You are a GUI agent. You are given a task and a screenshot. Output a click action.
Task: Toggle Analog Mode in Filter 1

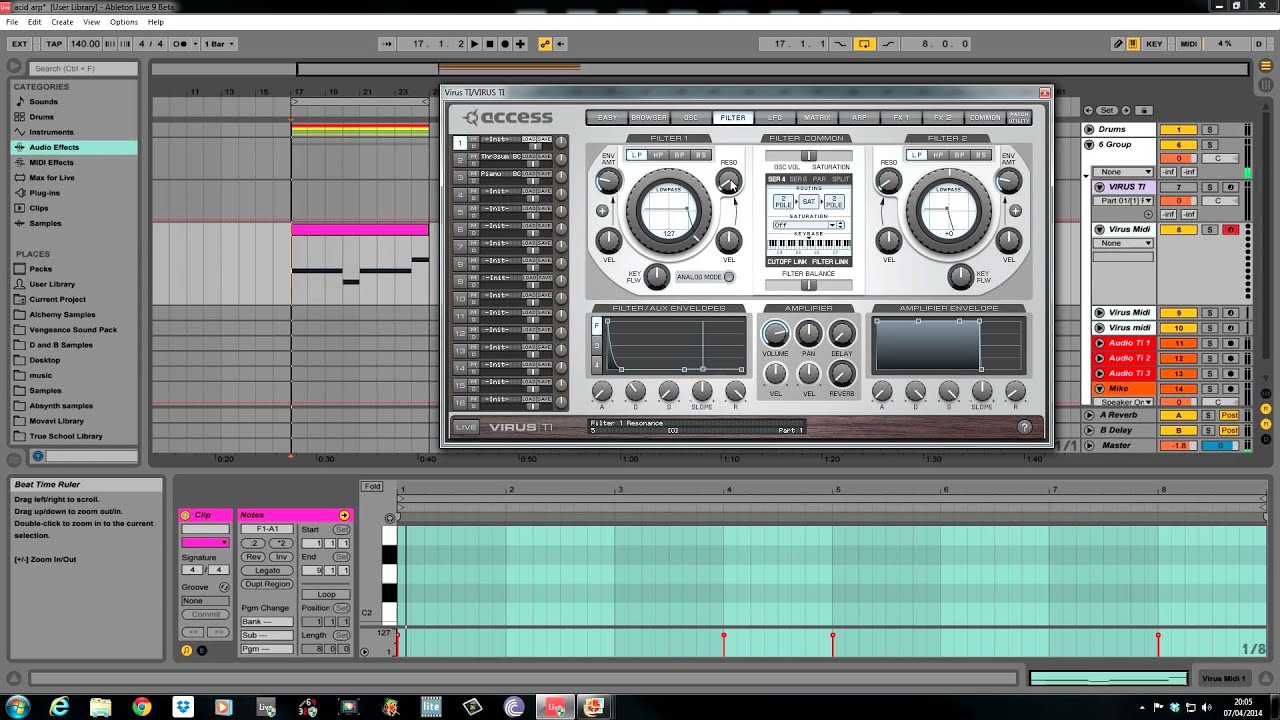(x=729, y=277)
